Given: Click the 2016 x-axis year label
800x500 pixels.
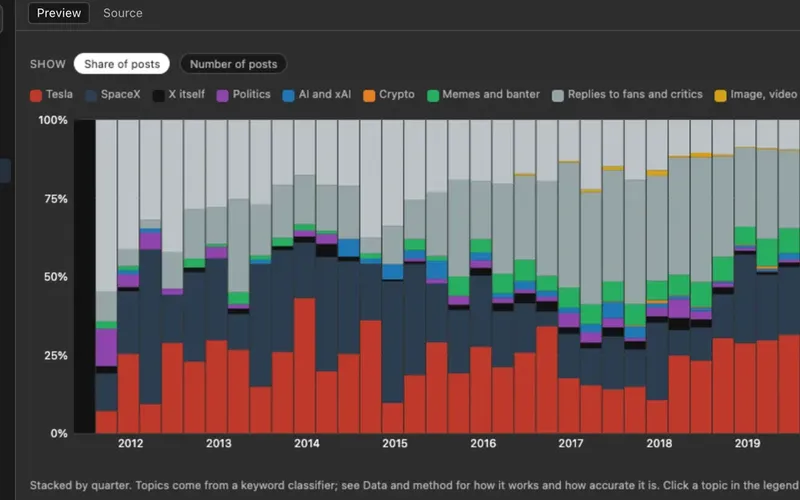Looking at the screenshot, I should pyautogui.click(x=483, y=443).
